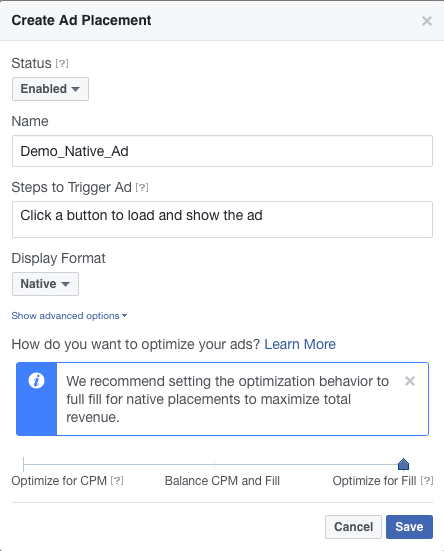Click the help icon next to Status

pyautogui.click(x=62, y=64)
